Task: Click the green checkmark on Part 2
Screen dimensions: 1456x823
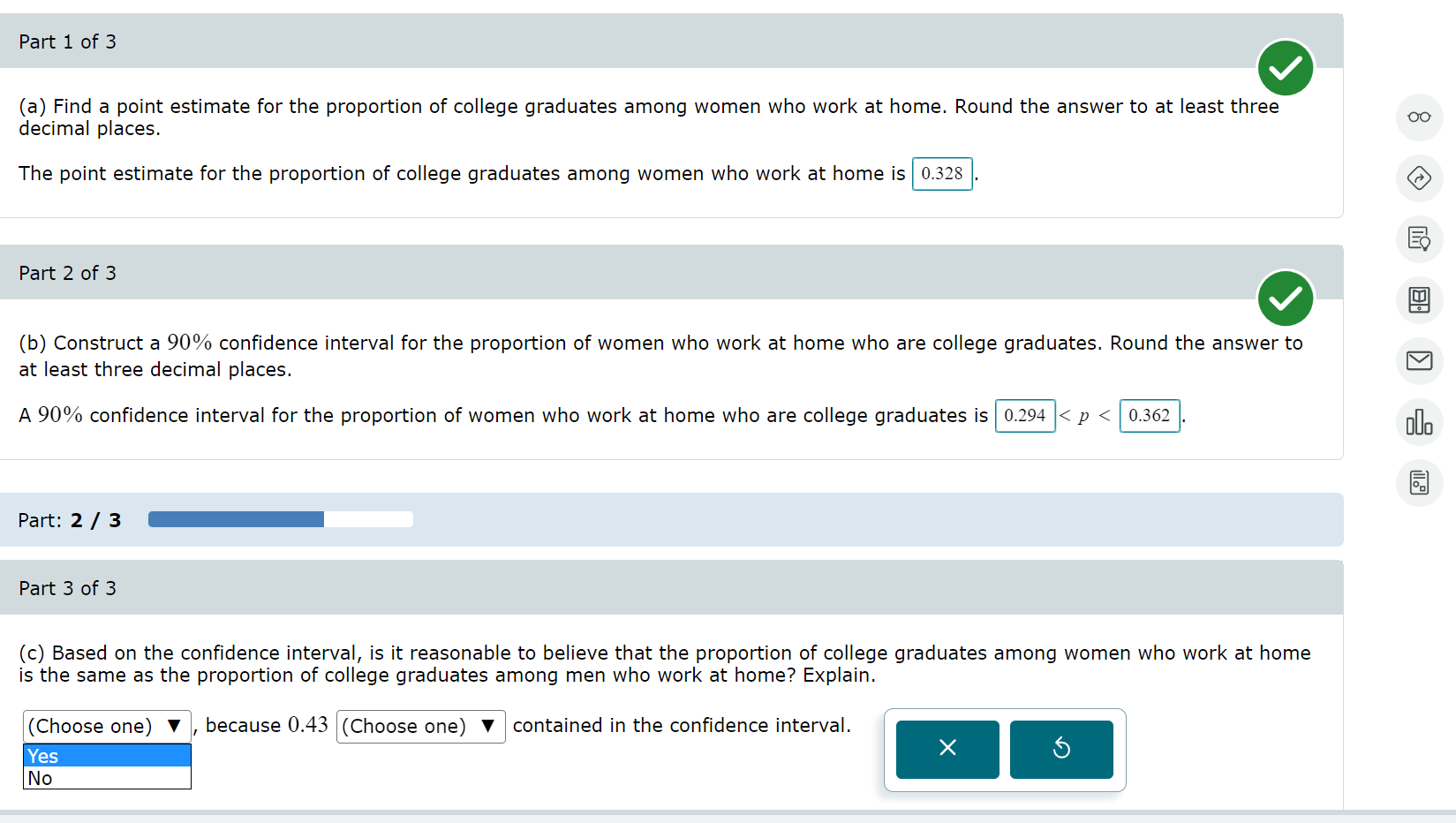Action: click(1285, 298)
